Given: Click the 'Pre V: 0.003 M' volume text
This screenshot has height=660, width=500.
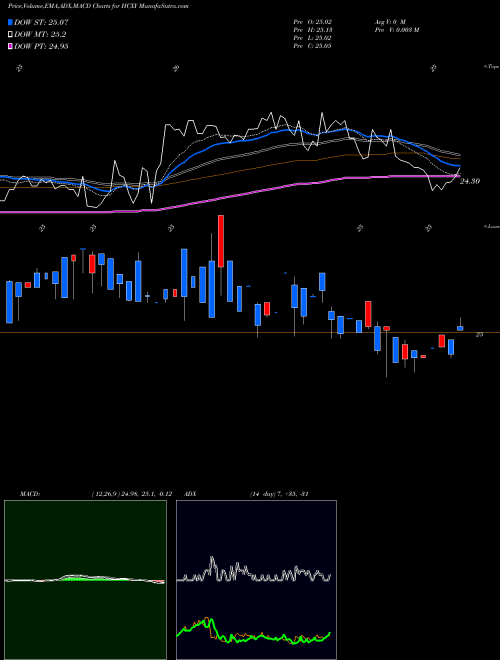Looking at the screenshot, I should pos(396,29).
